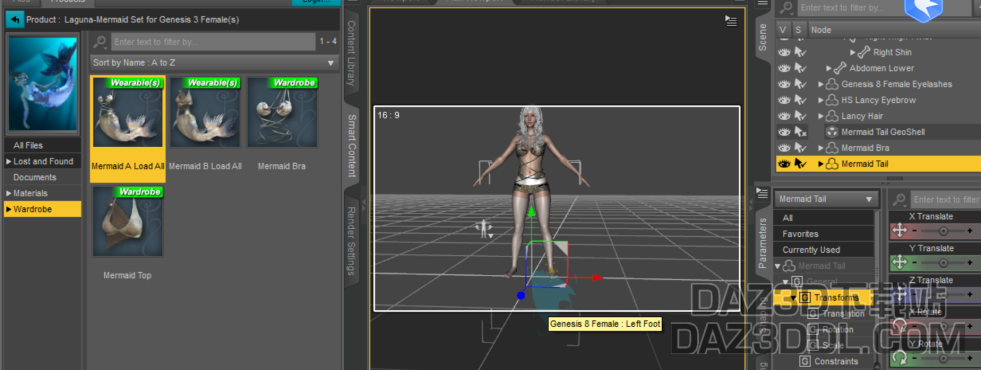
Task: Select the Constraints property group
Action: tap(835, 361)
